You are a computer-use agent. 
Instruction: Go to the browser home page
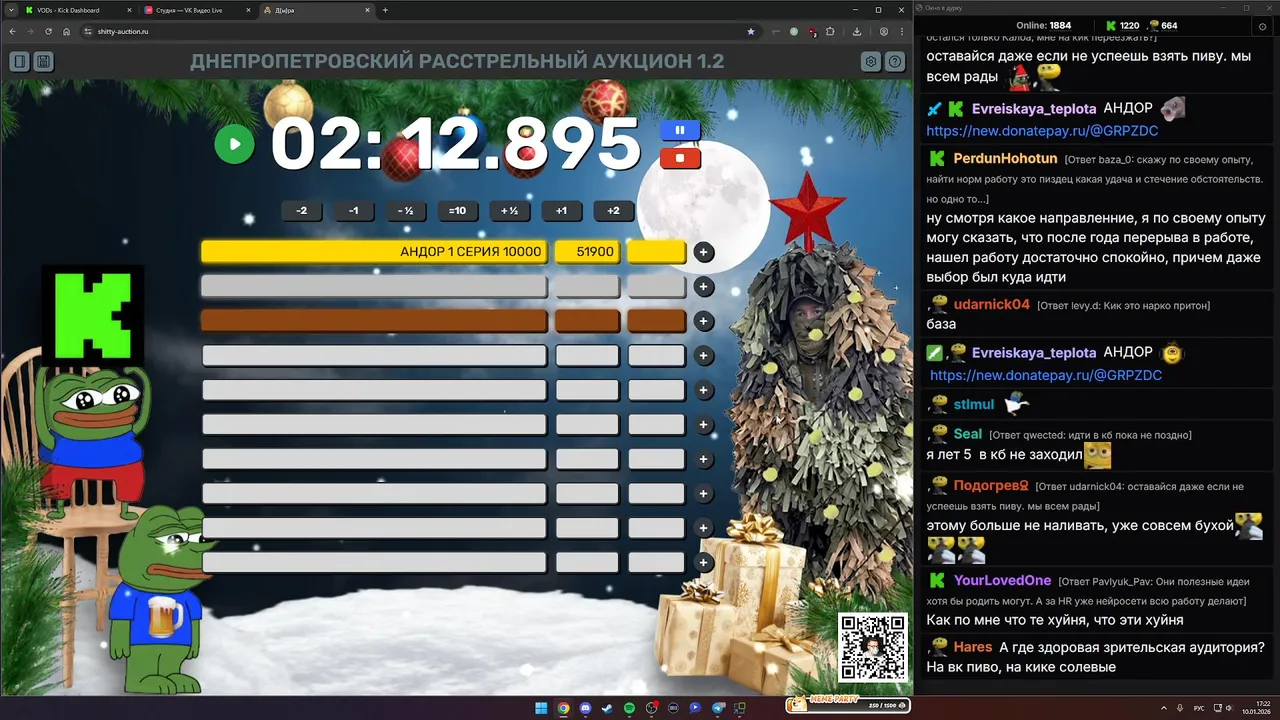(x=66, y=31)
